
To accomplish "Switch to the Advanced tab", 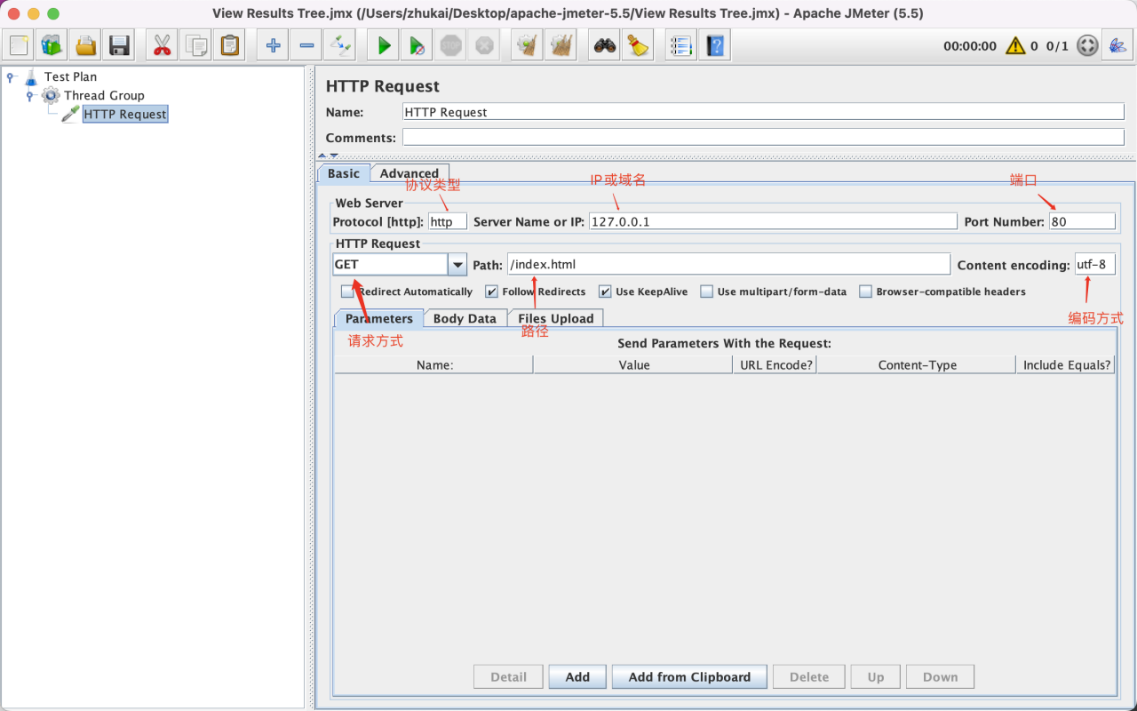I will pyautogui.click(x=409, y=173).
